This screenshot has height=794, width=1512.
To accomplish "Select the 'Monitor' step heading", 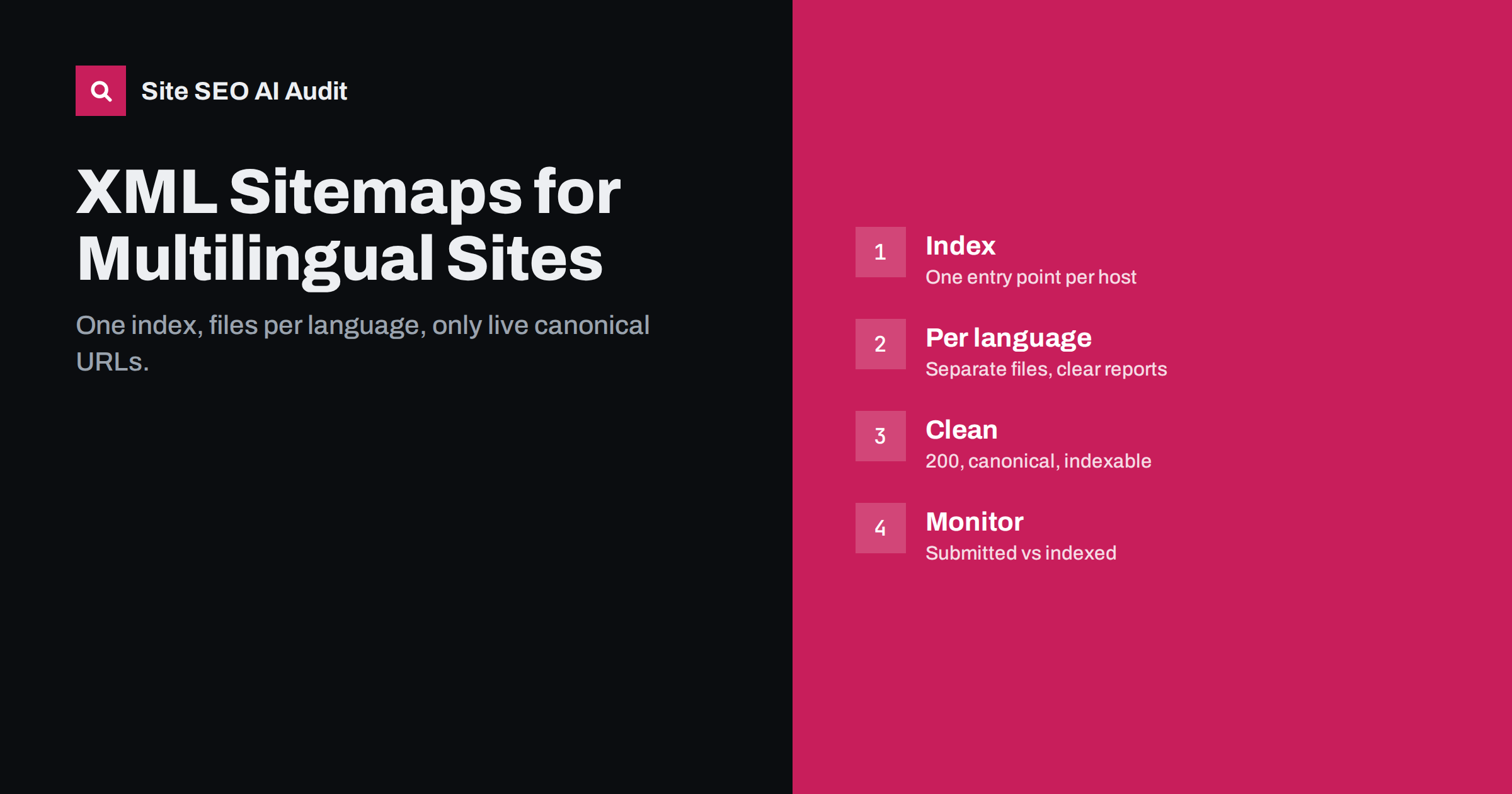I will pyautogui.click(x=975, y=522).
